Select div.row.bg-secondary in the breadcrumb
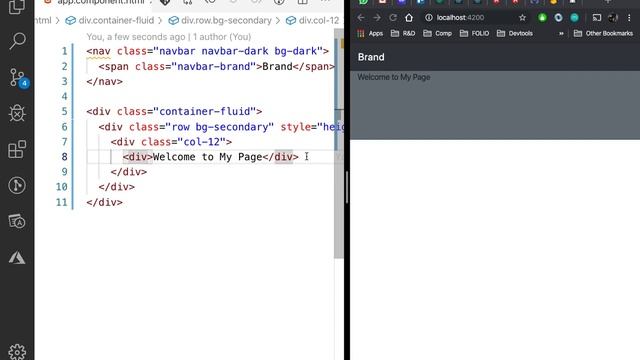Viewport: 640px width, 360px height. coord(220,20)
